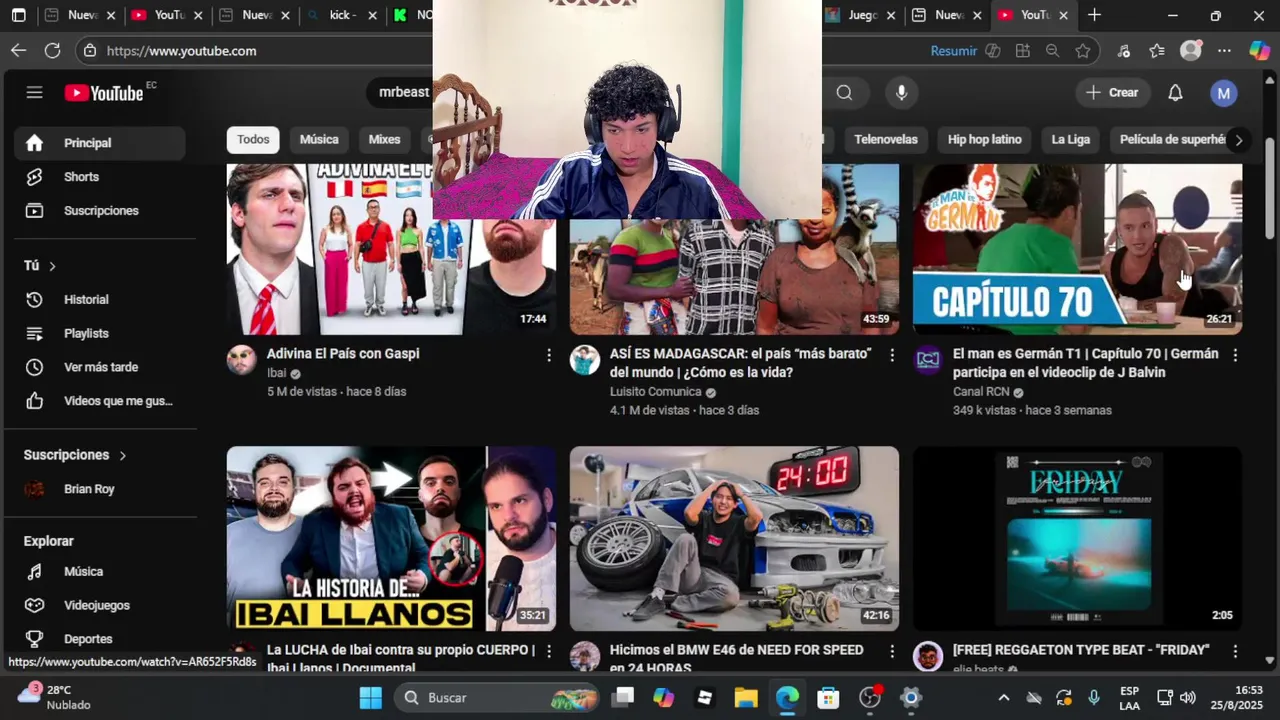Open Ver más tarde in sidebar
Viewport: 1280px width, 720px height.
[x=100, y=367]
